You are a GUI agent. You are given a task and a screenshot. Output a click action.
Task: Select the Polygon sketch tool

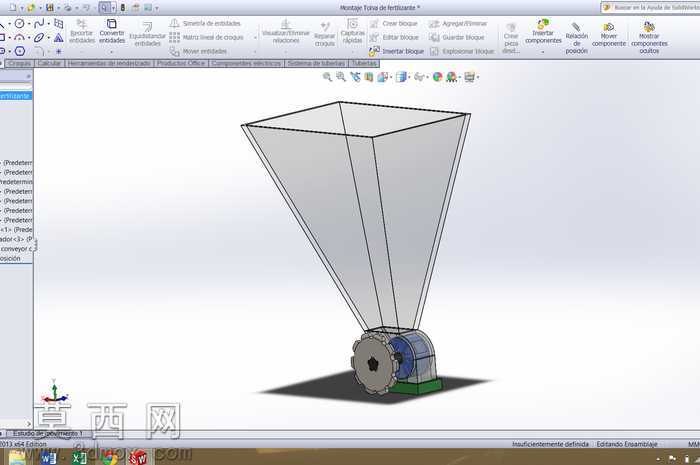(x=20, y=51)
